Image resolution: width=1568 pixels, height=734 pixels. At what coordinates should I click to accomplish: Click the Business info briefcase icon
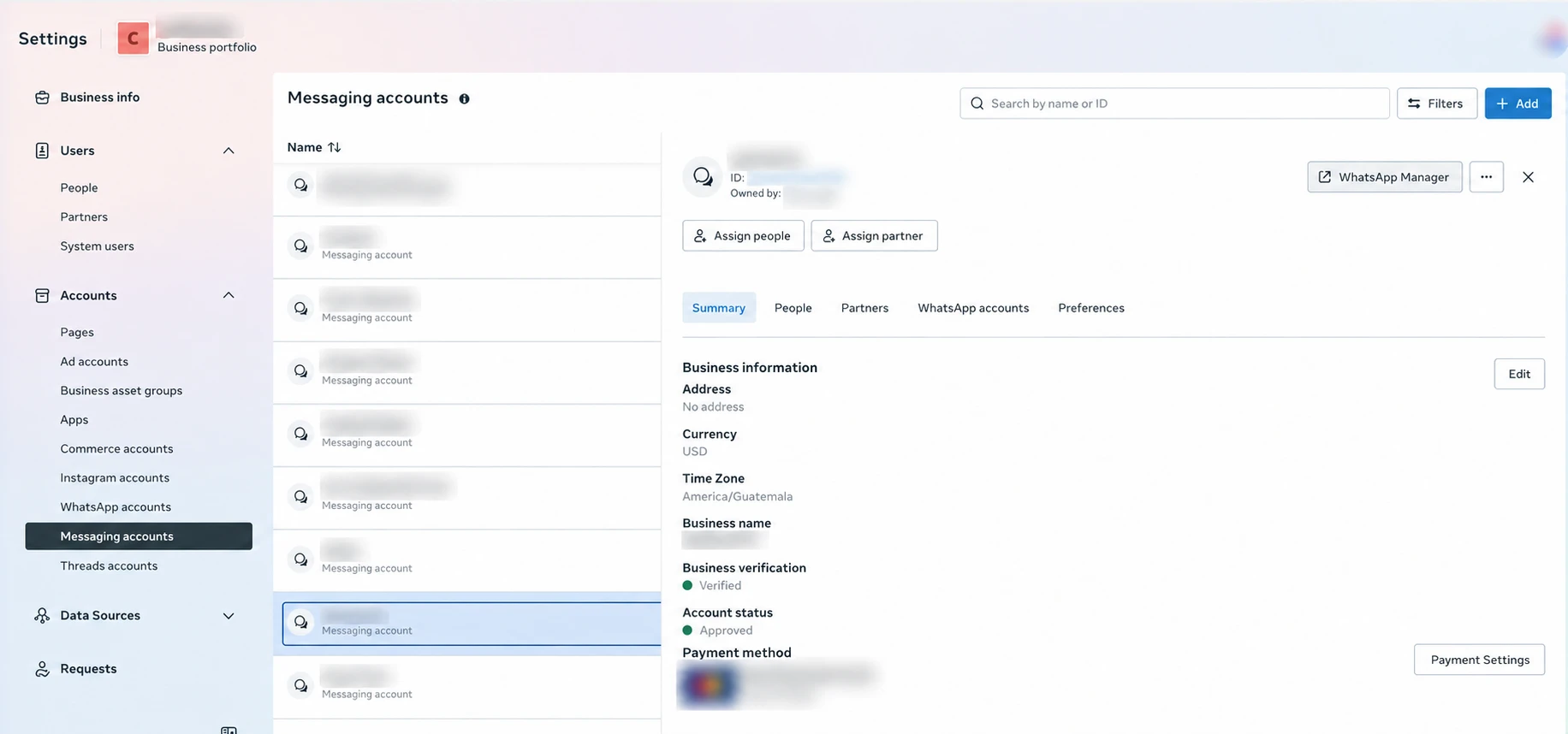click(42, 98)
